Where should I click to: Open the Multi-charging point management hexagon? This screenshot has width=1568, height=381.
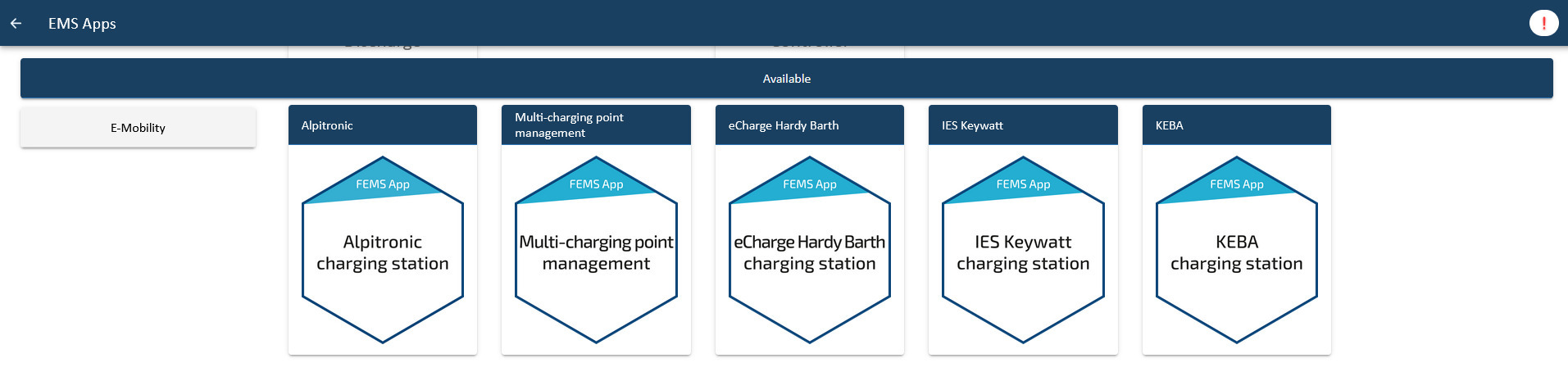596,250
